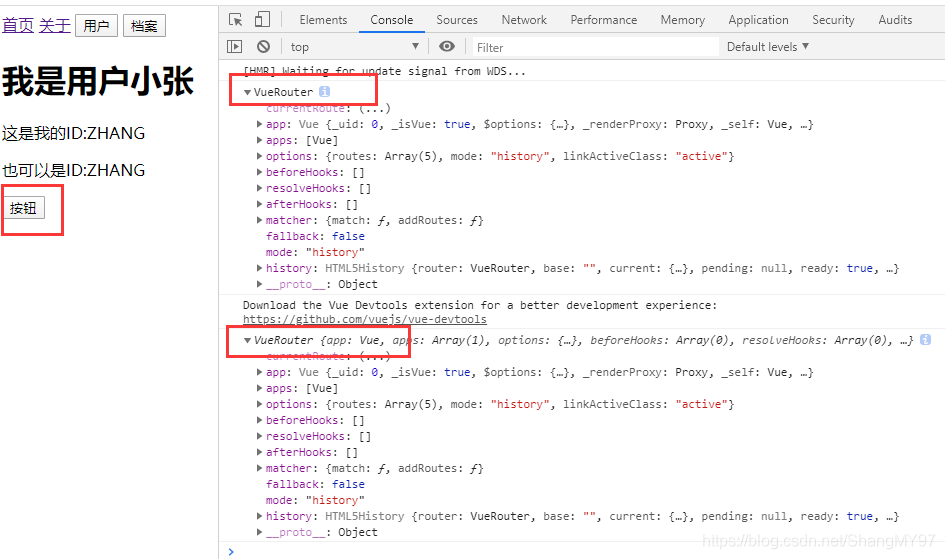
Task: Expand app property in first VueRouter
Action: pos(259,124)
